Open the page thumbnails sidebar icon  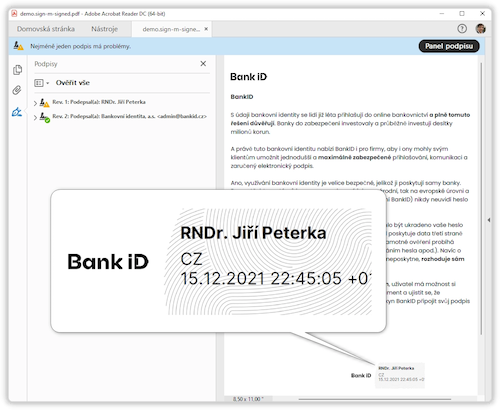(17, 70)
